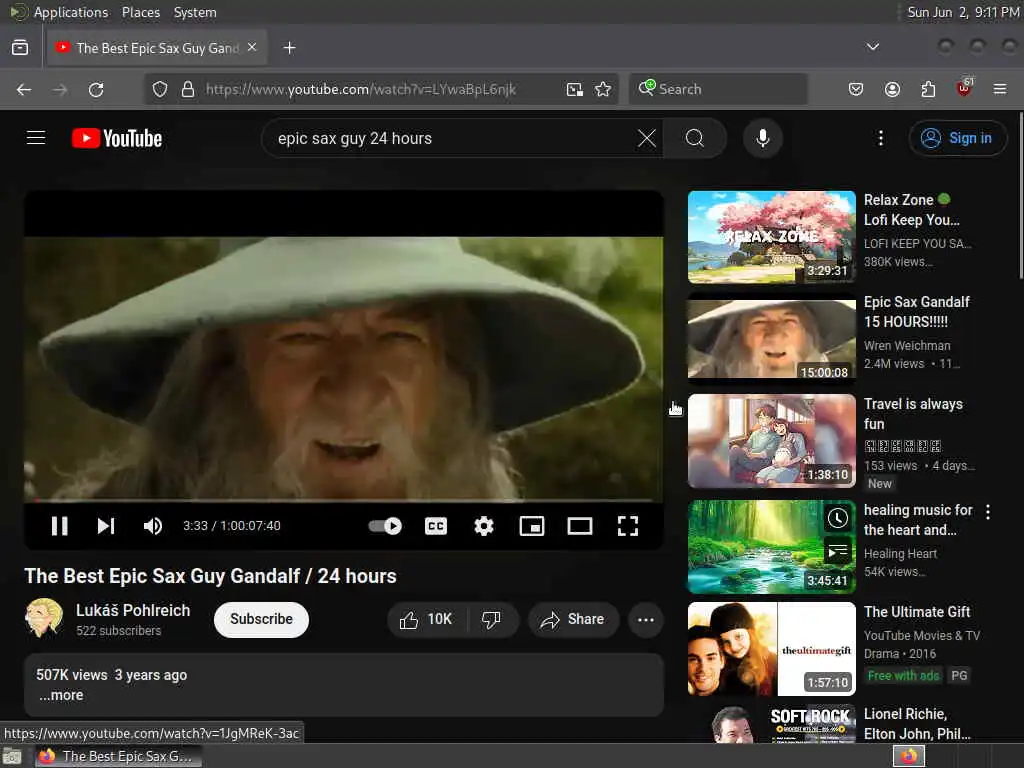The image size is (1024, 768).
Task: Open the Applications menu
Action: 71,12
